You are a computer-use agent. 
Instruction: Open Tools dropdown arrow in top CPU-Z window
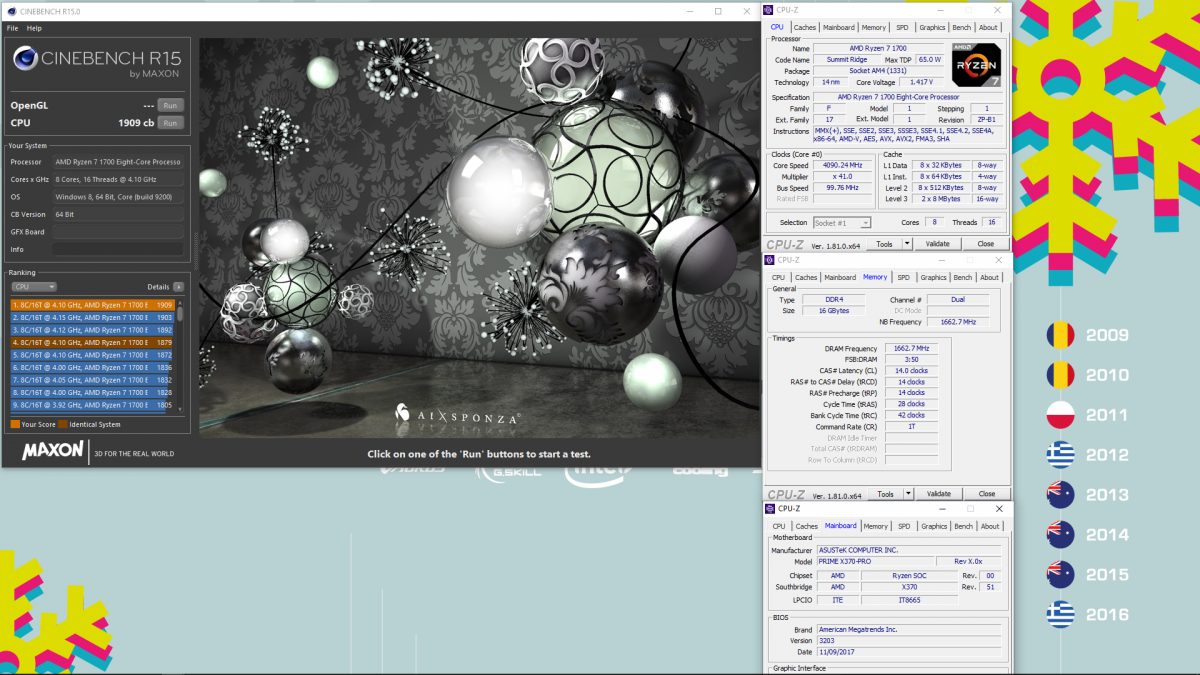[x=907, y=244]
